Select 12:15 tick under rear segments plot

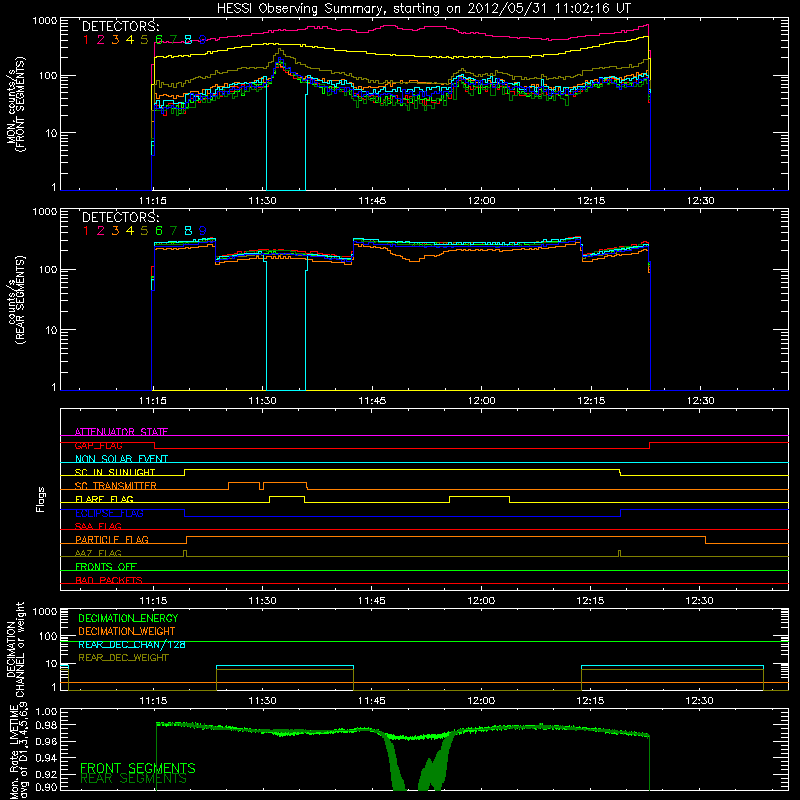click(591, 401)
